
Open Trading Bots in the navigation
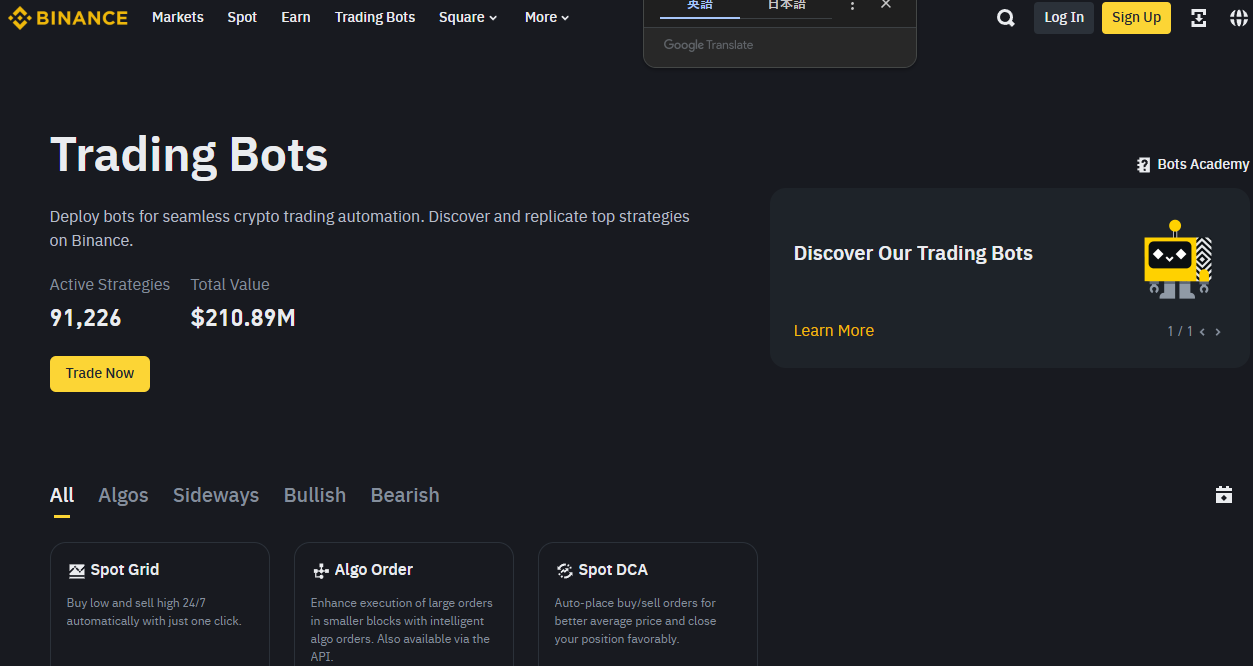tap(375, 17)
